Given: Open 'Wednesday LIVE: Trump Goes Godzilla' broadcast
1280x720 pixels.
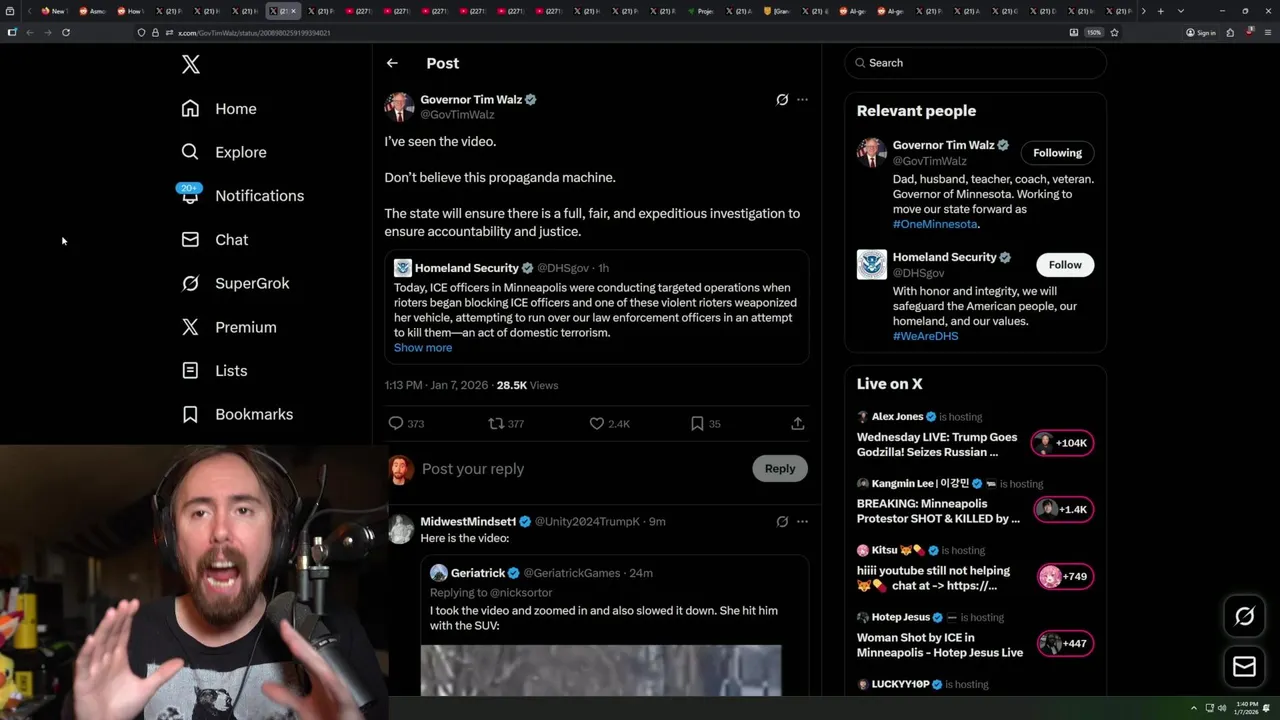Looking at the screenshot, I should [937, 445].
